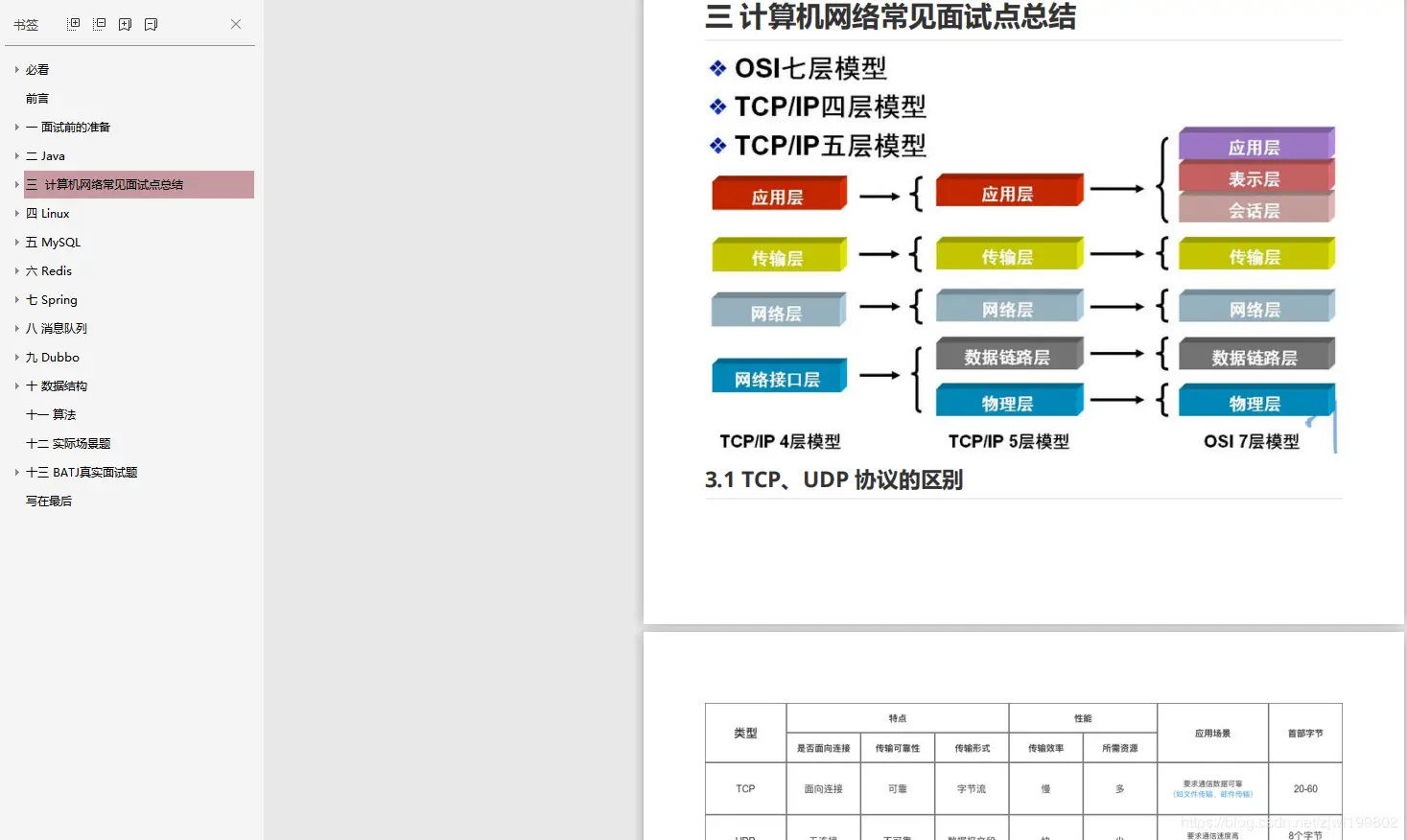Viewport: 1407px width, 840px height.
Task: Click the 书签 panel label
Action: [26, 24]
